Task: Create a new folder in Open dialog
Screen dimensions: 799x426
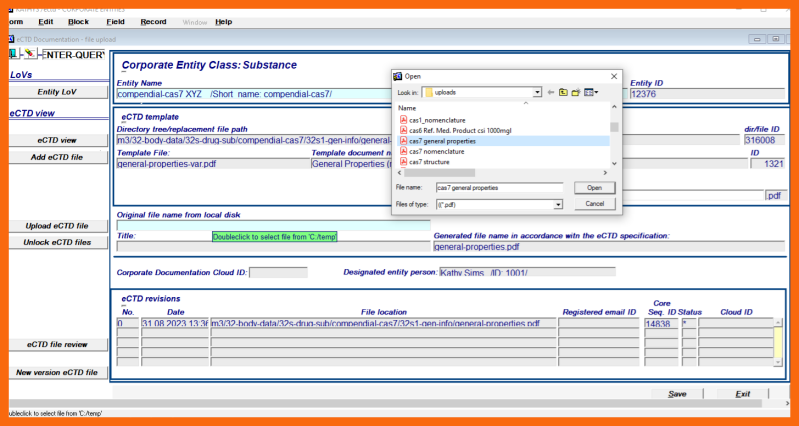Action: point(575,92)
